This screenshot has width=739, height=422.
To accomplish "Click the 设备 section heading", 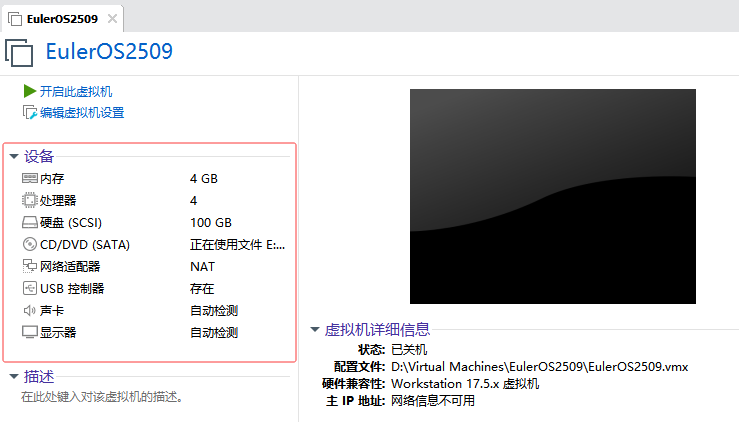I will (39, 157).
